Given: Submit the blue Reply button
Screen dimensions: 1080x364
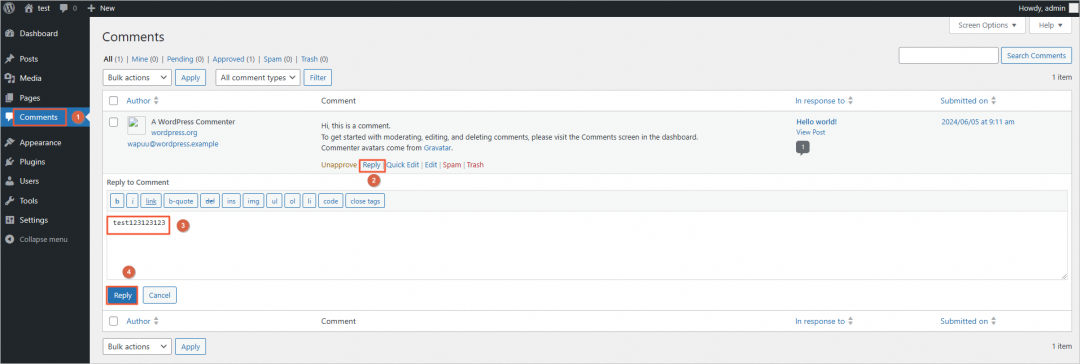Looking at the screenshot, I should click(x=123, y=295).
